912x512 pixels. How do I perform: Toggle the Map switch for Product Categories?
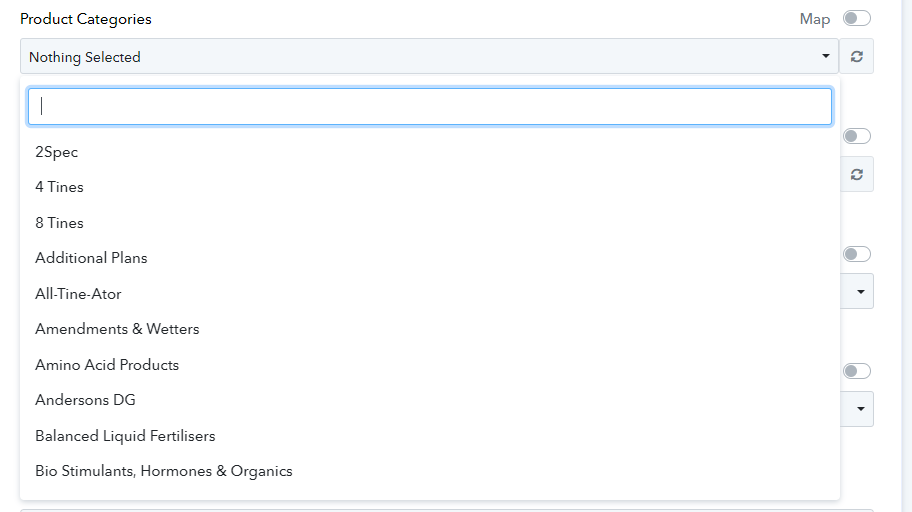pos(857,19)
